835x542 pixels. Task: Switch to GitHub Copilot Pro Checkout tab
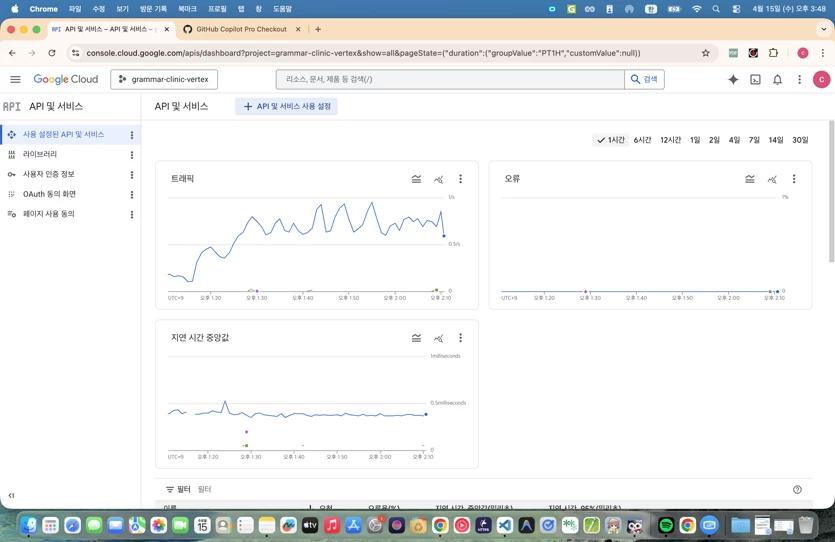(x=241, y=29)
